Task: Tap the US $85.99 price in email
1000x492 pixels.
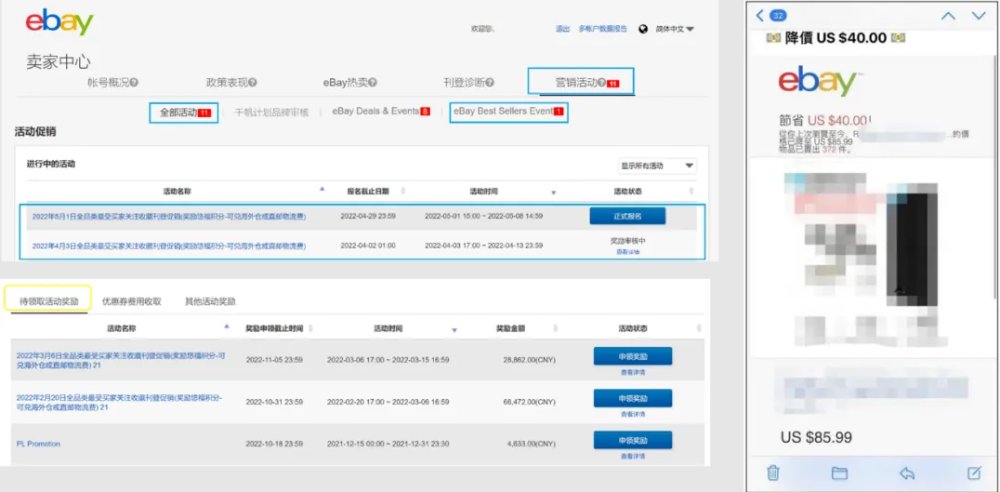Action: click(x=816, y=438)
